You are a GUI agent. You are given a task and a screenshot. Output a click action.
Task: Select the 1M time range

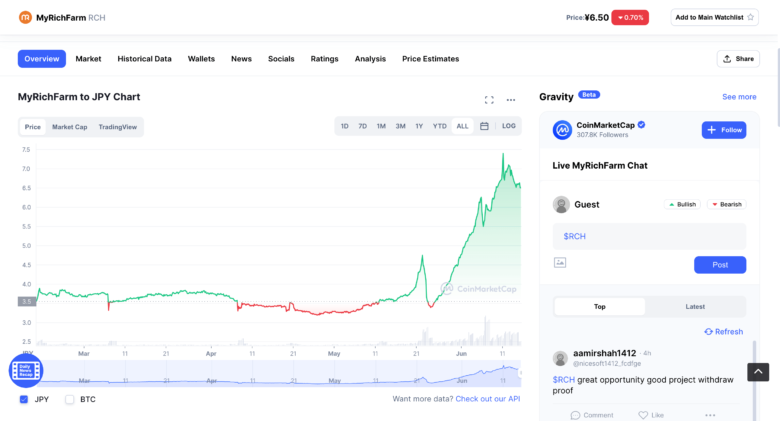pyautogui.click(x=381, y=126)
